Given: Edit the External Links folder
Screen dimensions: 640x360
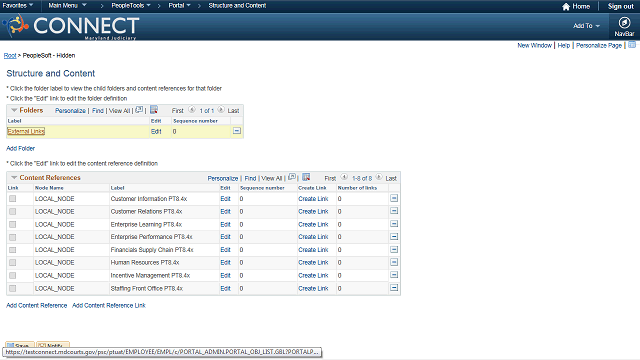Looking at the screenshot, I should pyautogui.click(x=156, y=131).
